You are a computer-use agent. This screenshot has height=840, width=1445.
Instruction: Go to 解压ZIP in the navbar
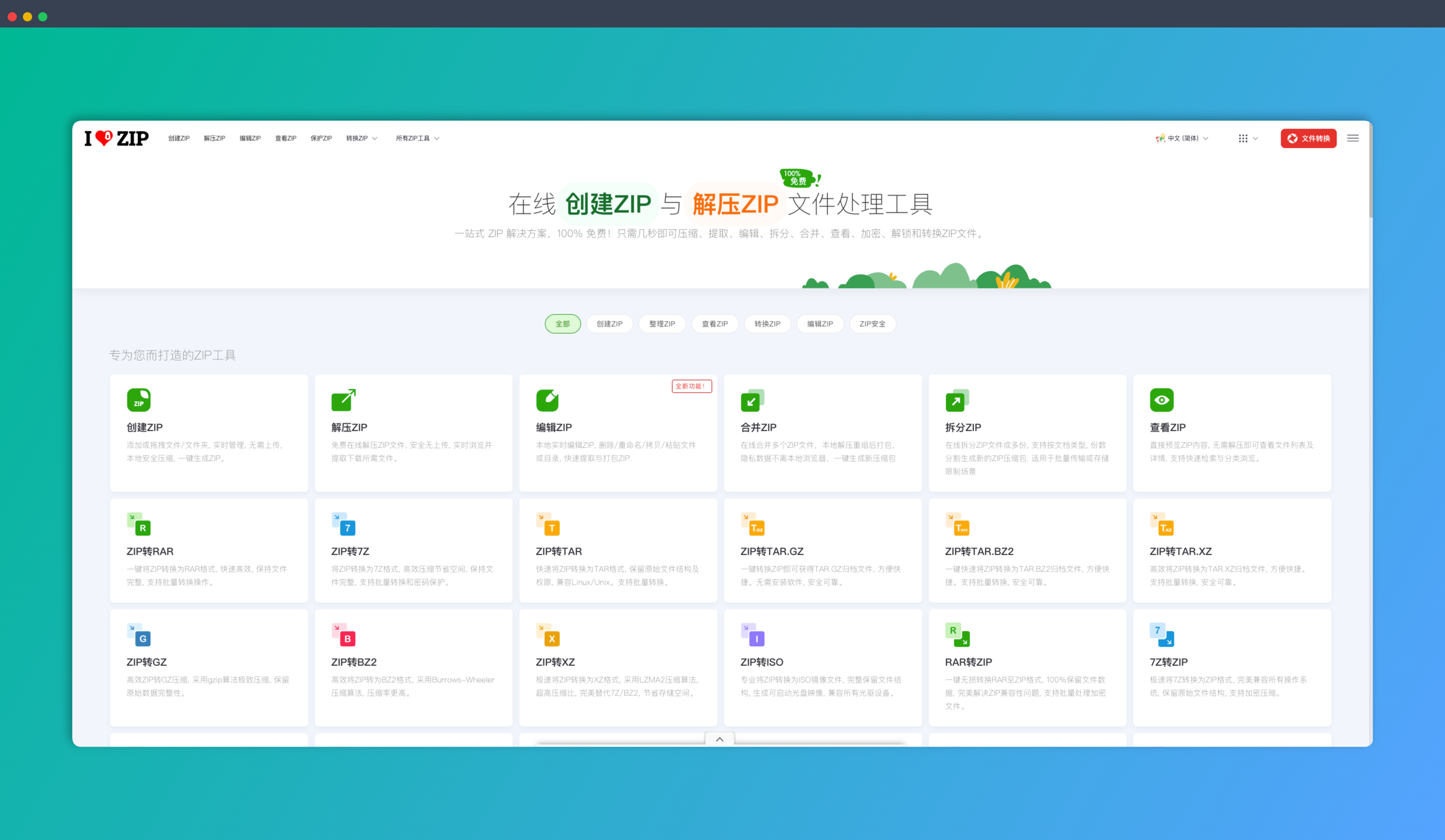click(214, 138)
